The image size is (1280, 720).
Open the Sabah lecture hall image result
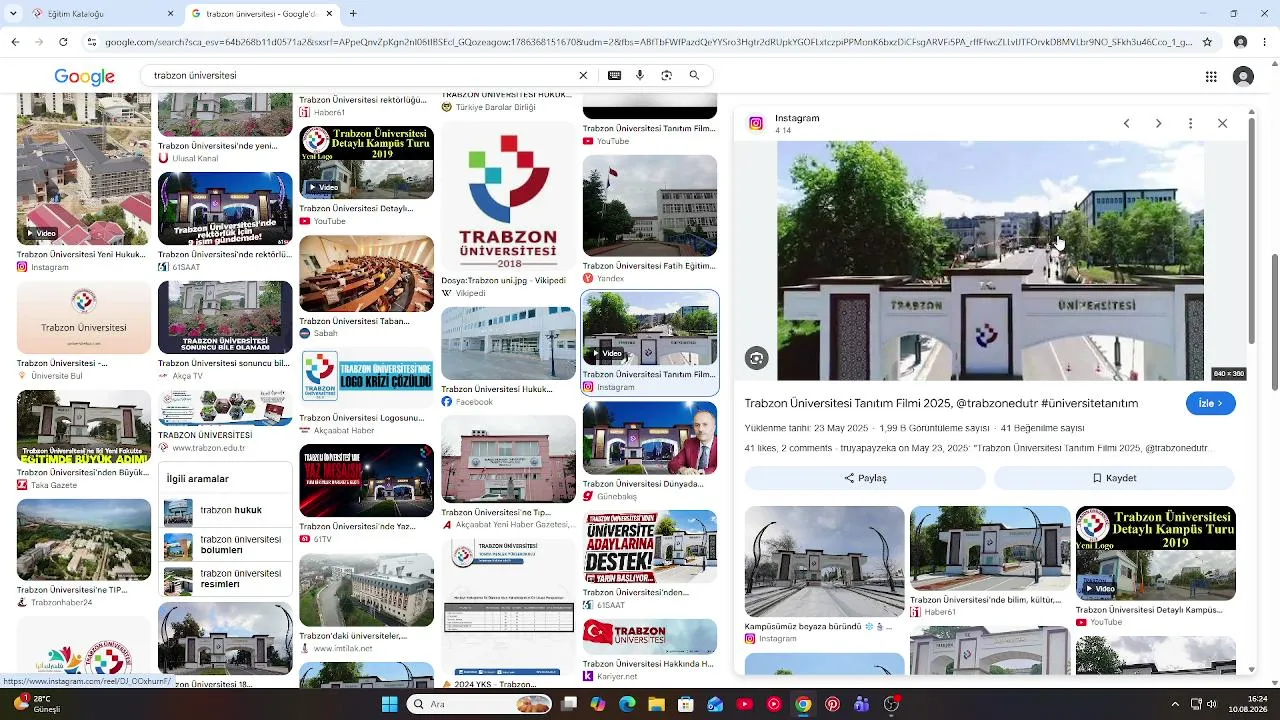(x=366, y=274)
